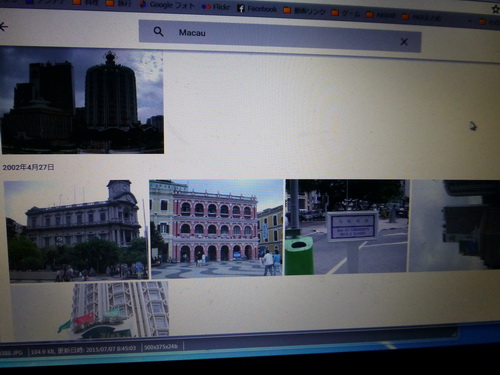This screenshot has height=375, width=500.
Task: Open the ゲーム bookmark folder
Action: [346, 13]
